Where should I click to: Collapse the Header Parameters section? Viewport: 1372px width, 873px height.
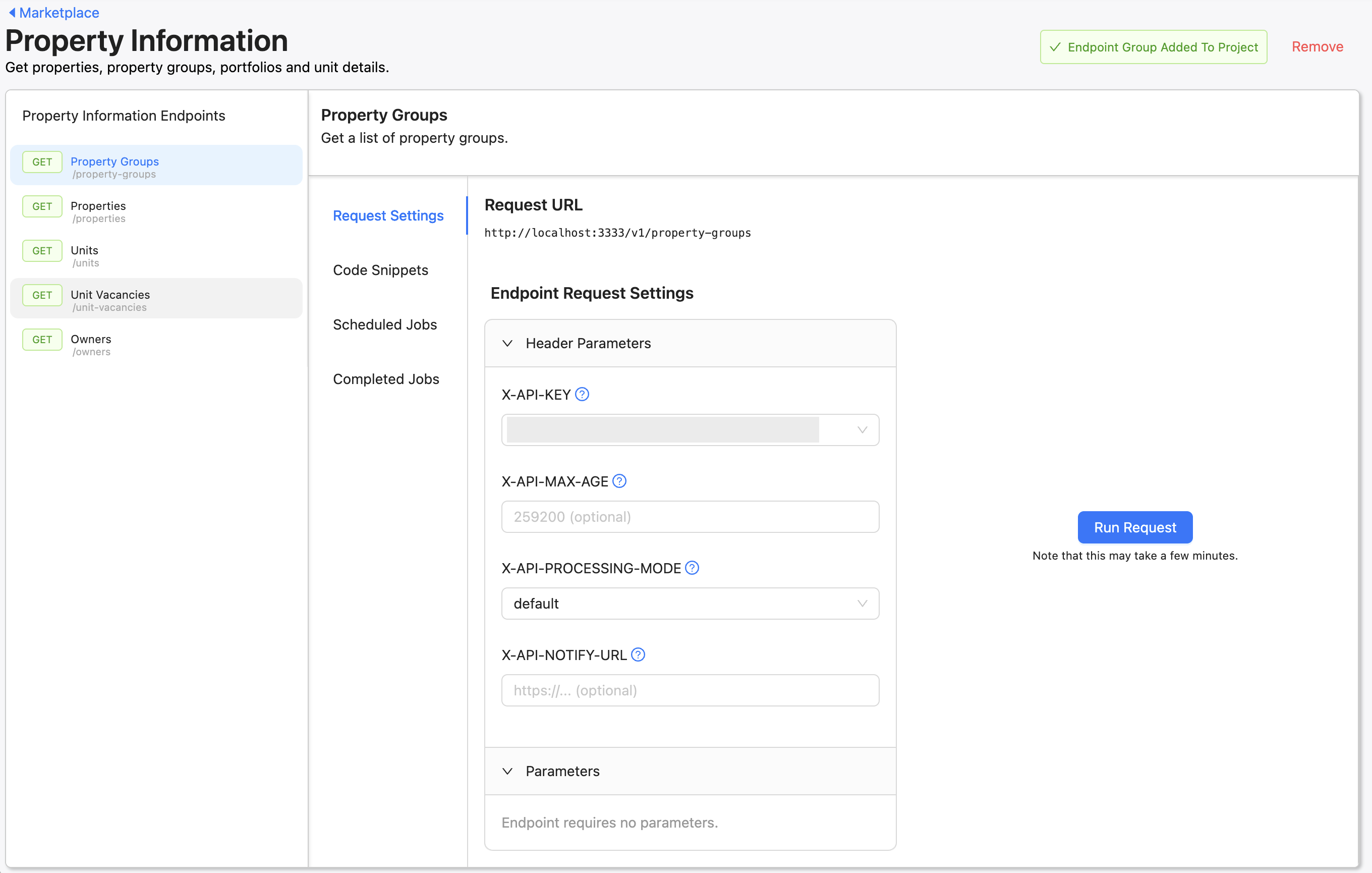click(x=507, y=344)
